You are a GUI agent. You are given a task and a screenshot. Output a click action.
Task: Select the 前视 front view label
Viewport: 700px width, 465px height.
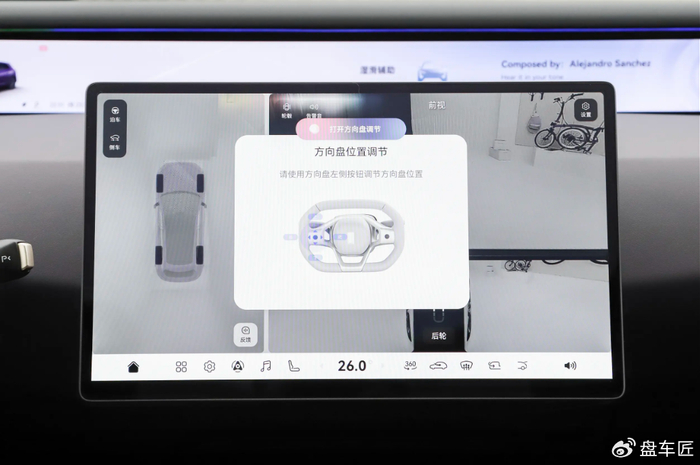(437, 105)
